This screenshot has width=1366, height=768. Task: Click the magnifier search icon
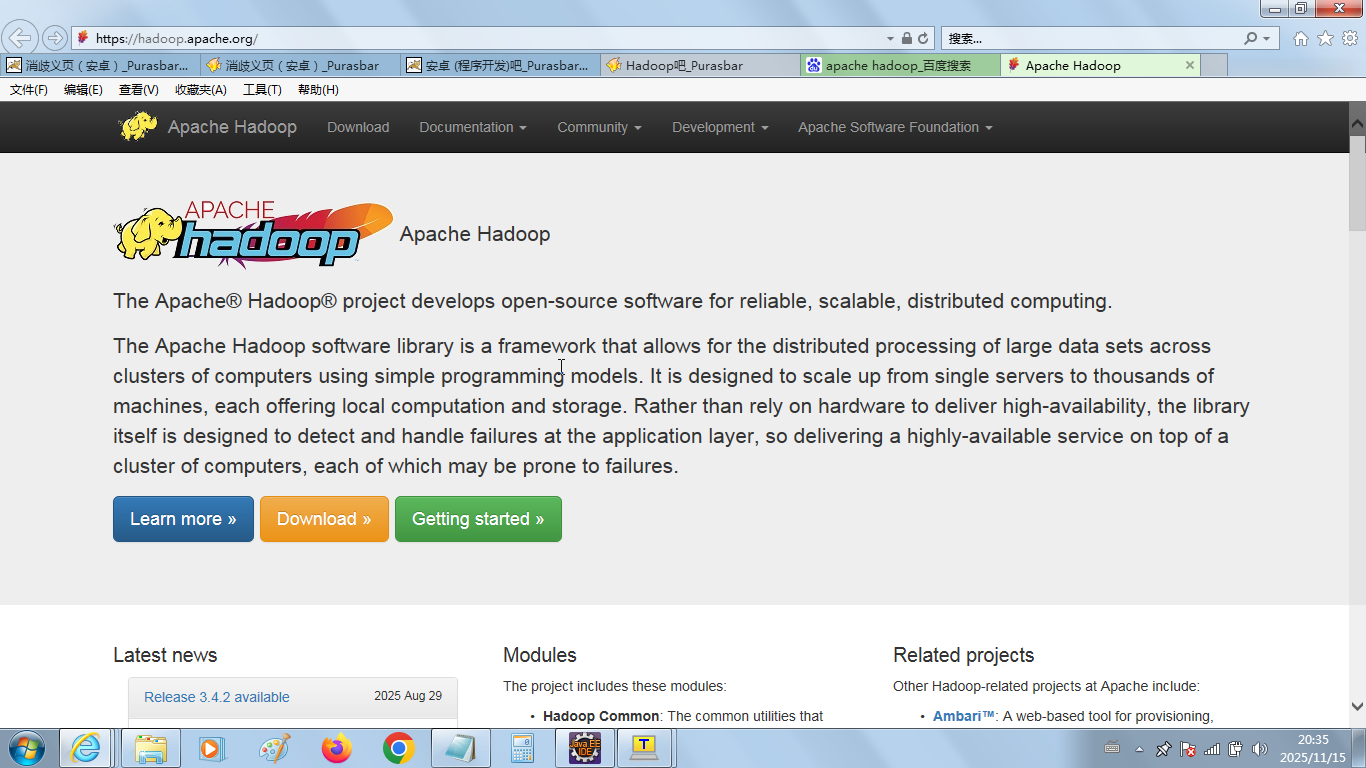[x=1250, y=39]
